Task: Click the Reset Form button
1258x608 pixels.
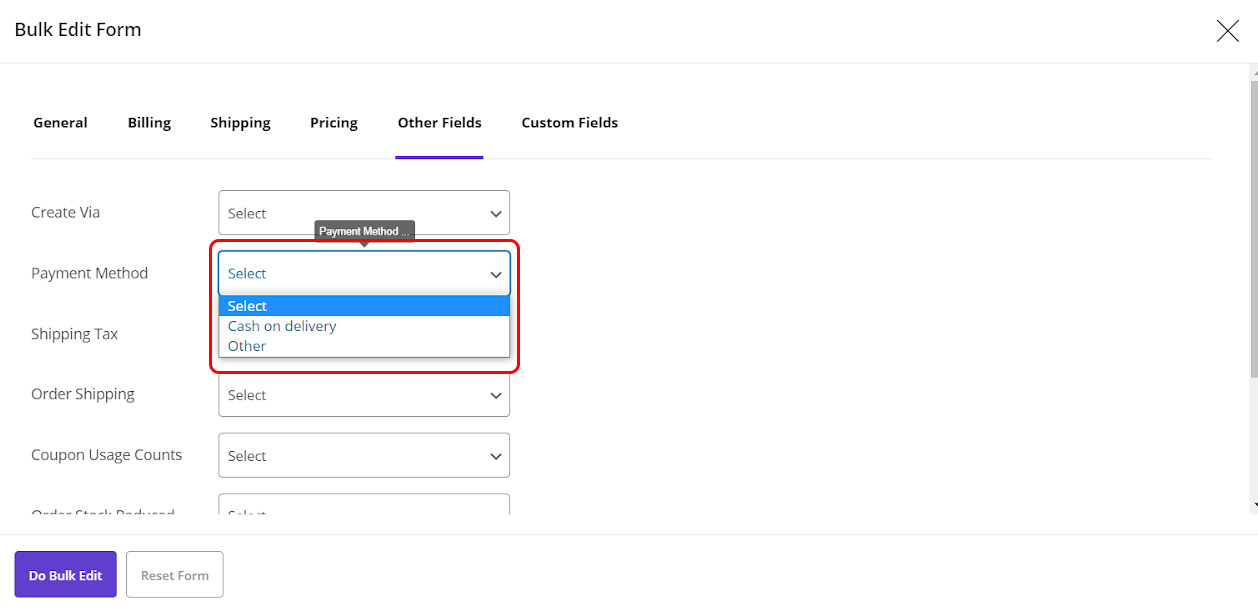Action: (x=175, y=575)
